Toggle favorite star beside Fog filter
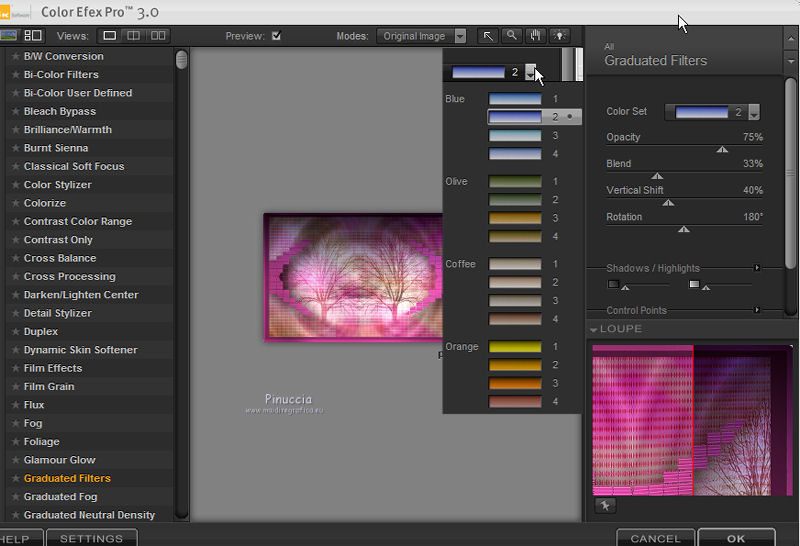800x546 pixels. (15, 424)
